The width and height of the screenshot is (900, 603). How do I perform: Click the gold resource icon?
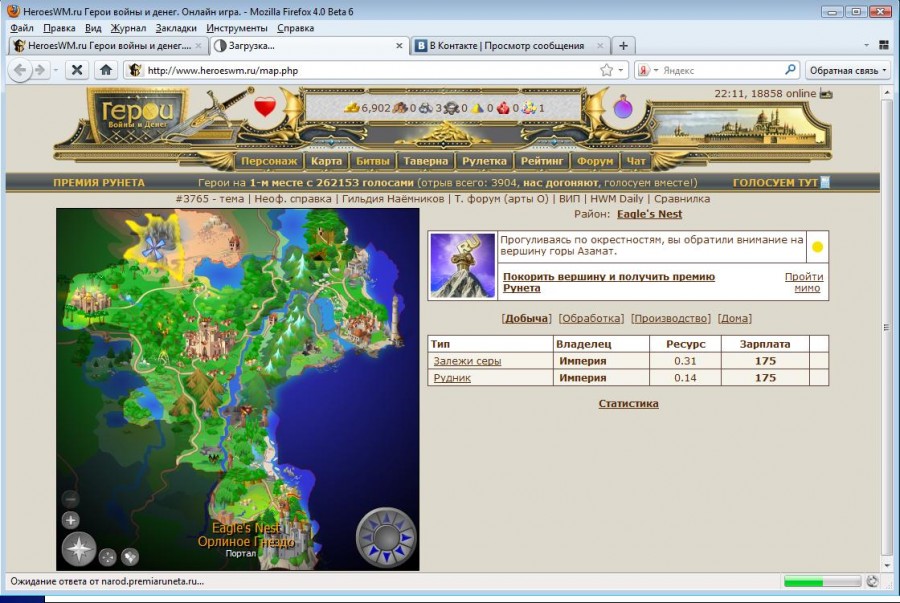tap(351, 108)
